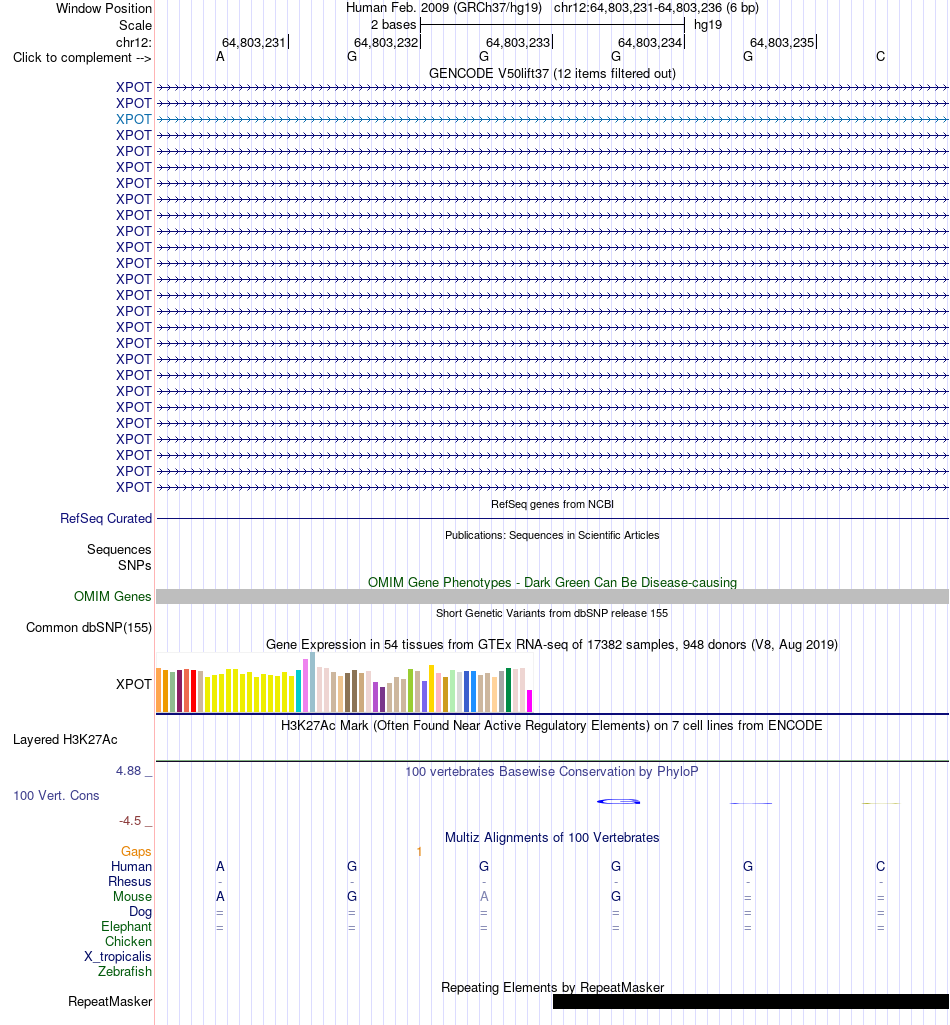The height and width of the screenshot is (1025, 950).
Task: Select the magenta GTEx tissue expression bar
Action: 530,701
